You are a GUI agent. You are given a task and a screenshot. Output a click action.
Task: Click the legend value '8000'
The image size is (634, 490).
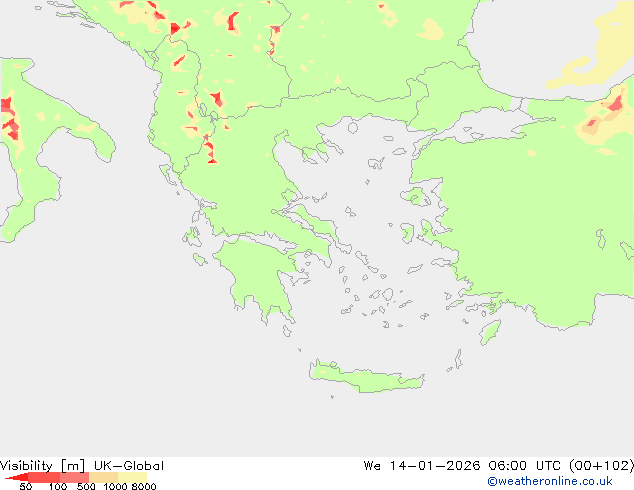pos(144,486)
